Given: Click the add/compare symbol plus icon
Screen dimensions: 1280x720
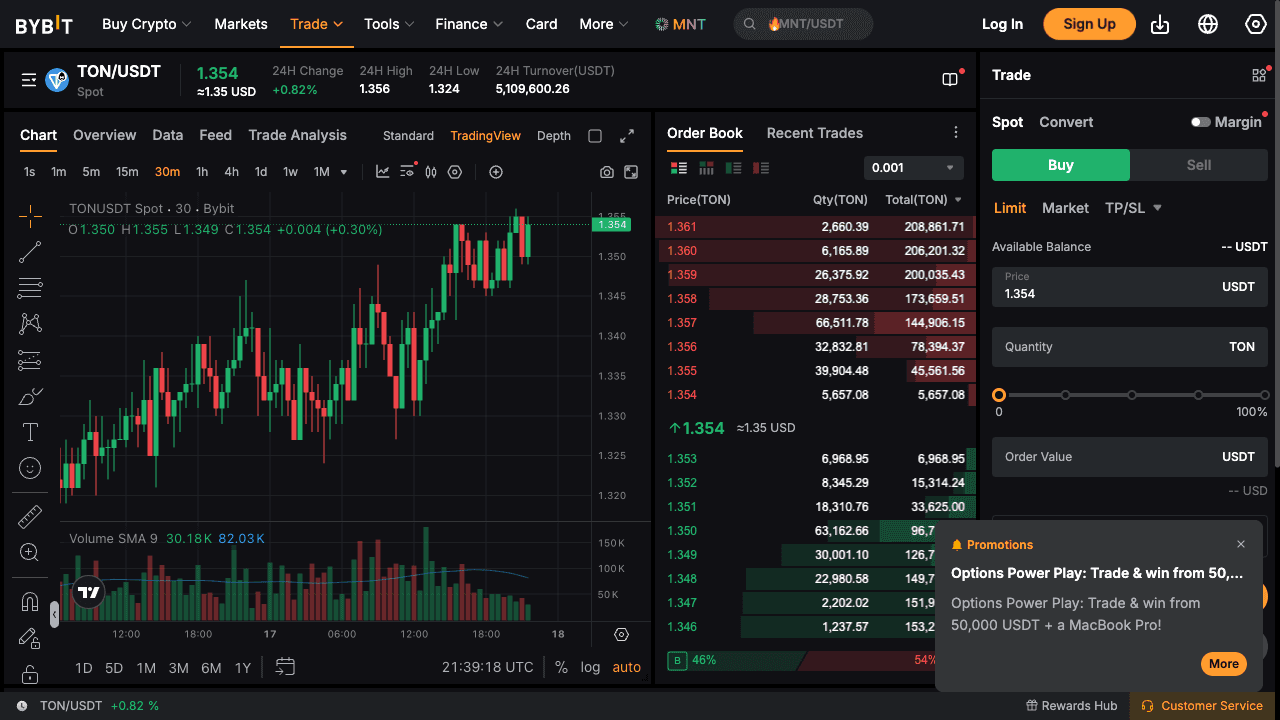Looking at the screenshot, I should pyautogui.click(x=496, y=172).
